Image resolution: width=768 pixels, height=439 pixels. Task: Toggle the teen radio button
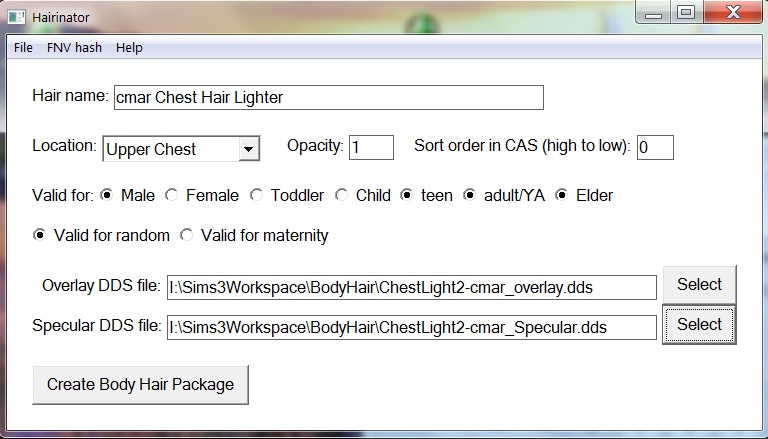click(407, 195)
